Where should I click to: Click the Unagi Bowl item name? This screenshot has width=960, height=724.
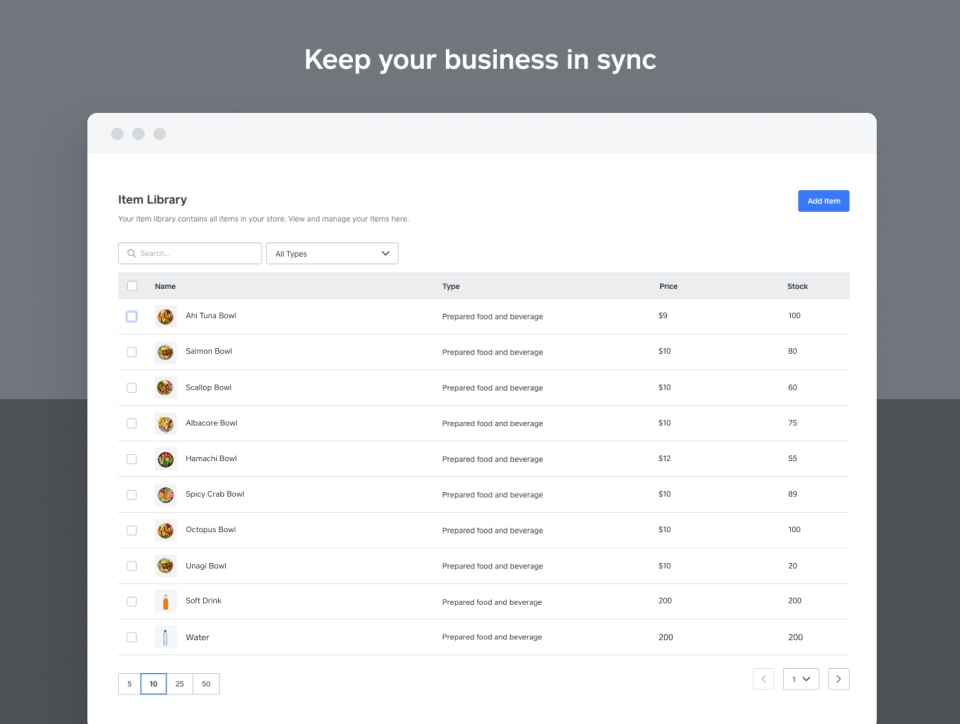point(206,565)
